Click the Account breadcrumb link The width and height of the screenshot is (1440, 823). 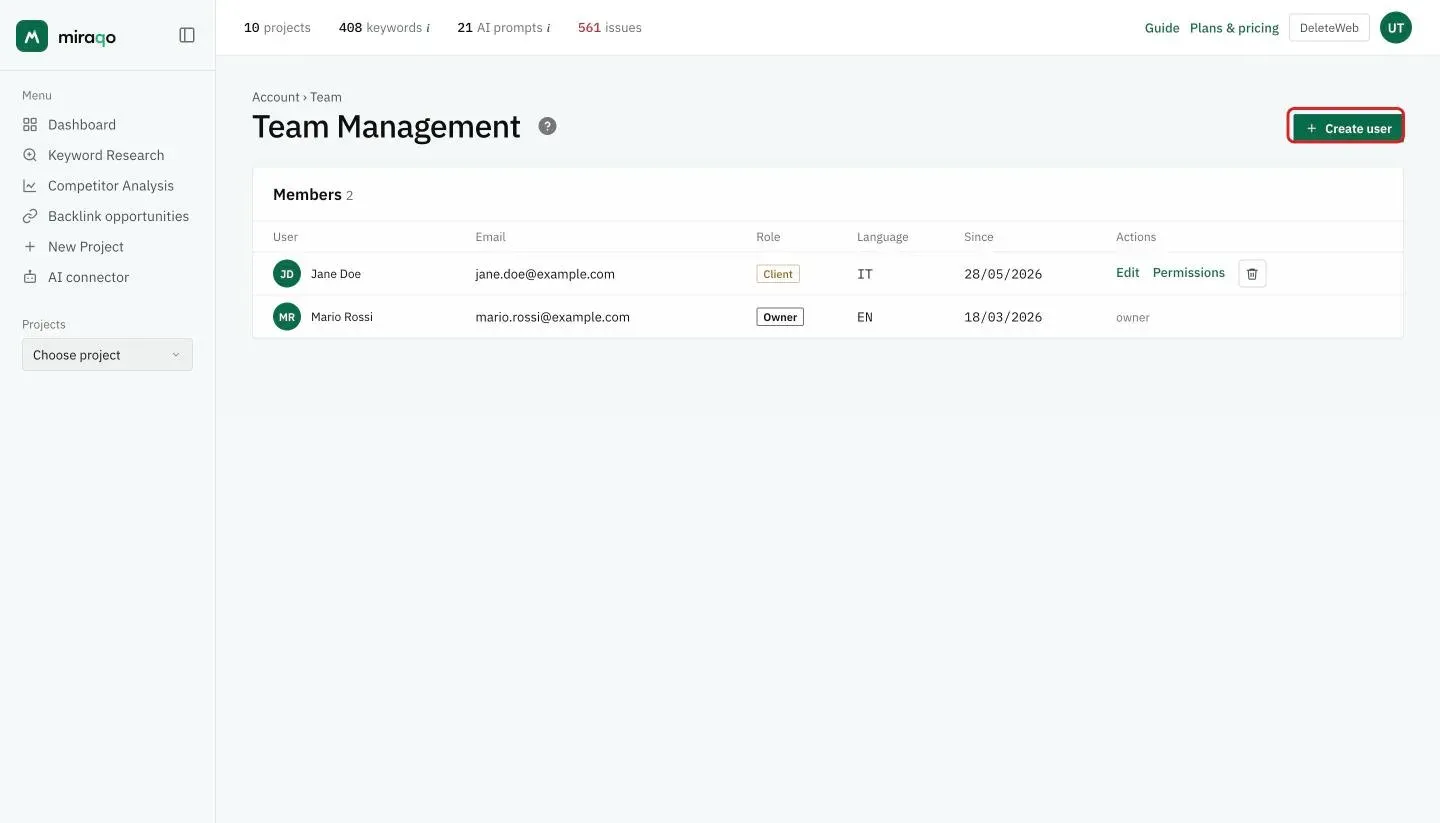coord(275,97)
